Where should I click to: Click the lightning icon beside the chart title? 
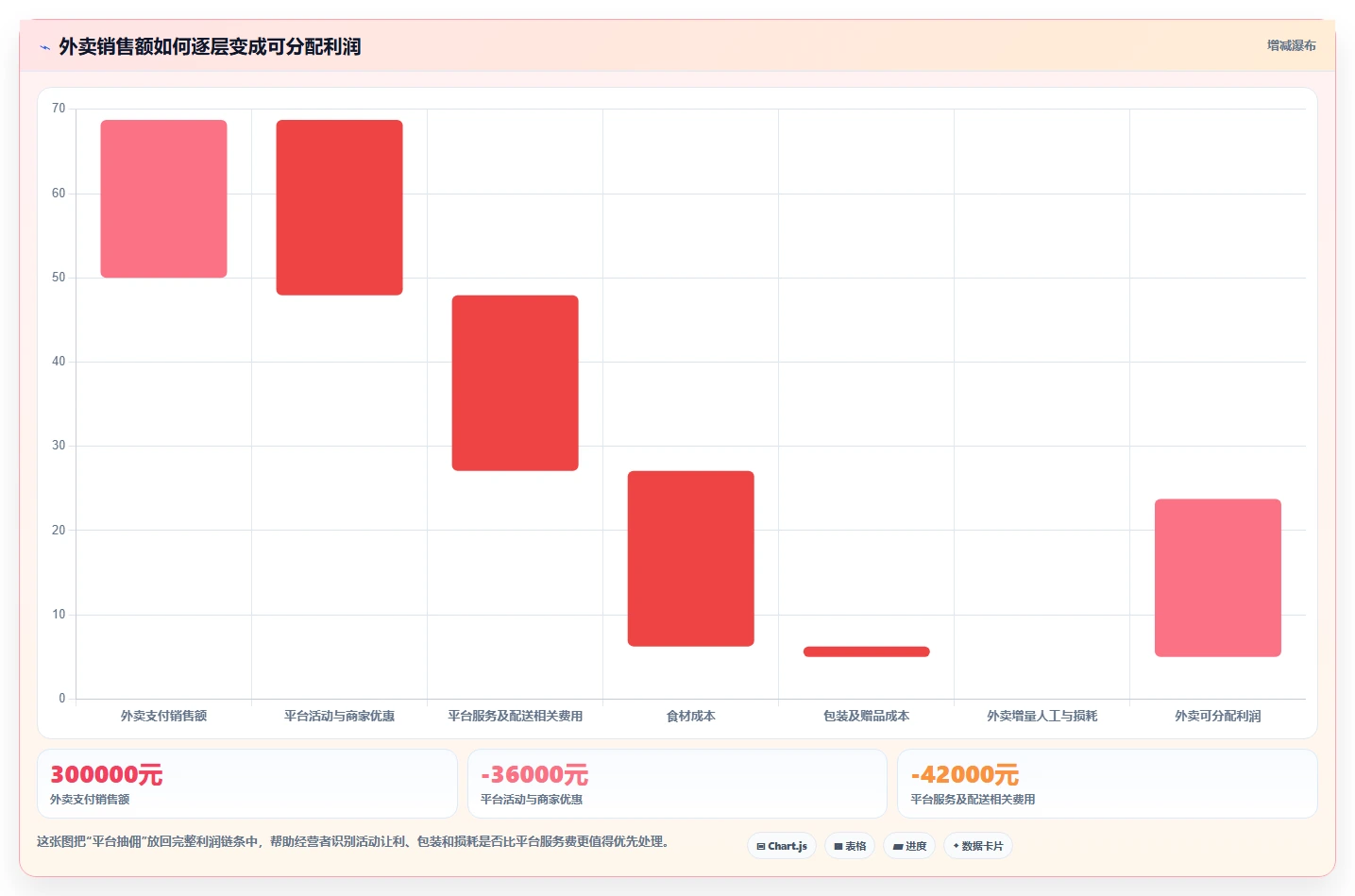click(x=44, y=47)
